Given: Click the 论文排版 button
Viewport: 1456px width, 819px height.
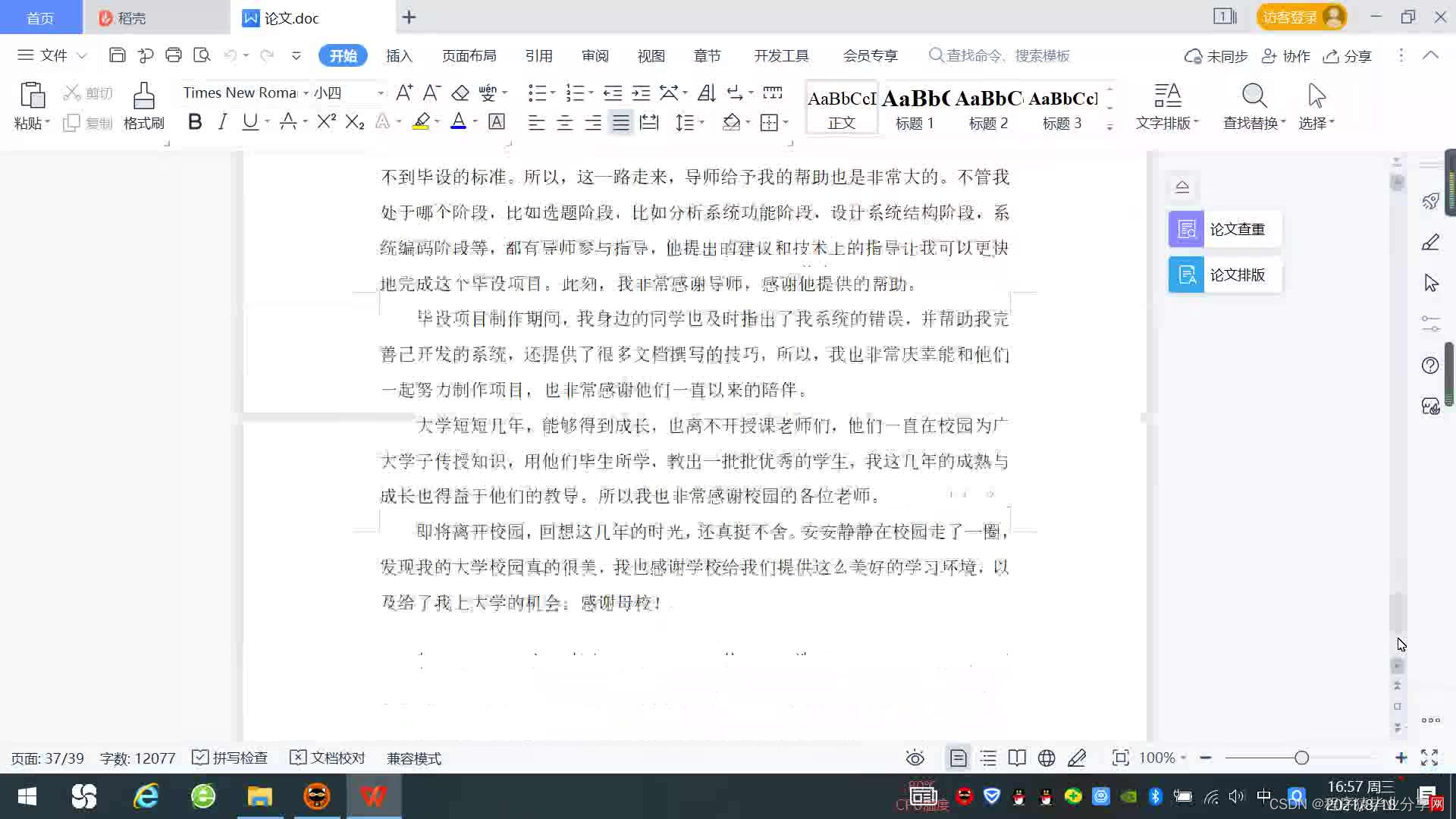Looking at the screenshot, I should pos(1224,275).
